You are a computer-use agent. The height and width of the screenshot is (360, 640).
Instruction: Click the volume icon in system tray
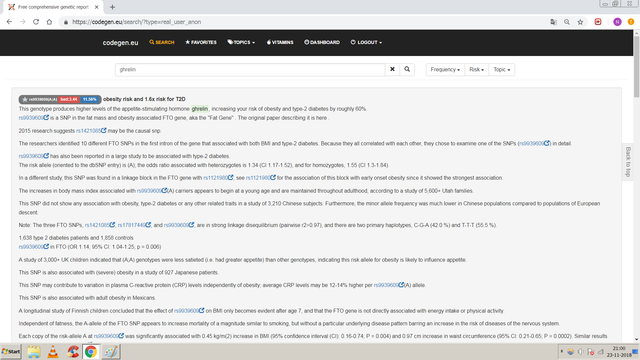[x=580, y=351]
